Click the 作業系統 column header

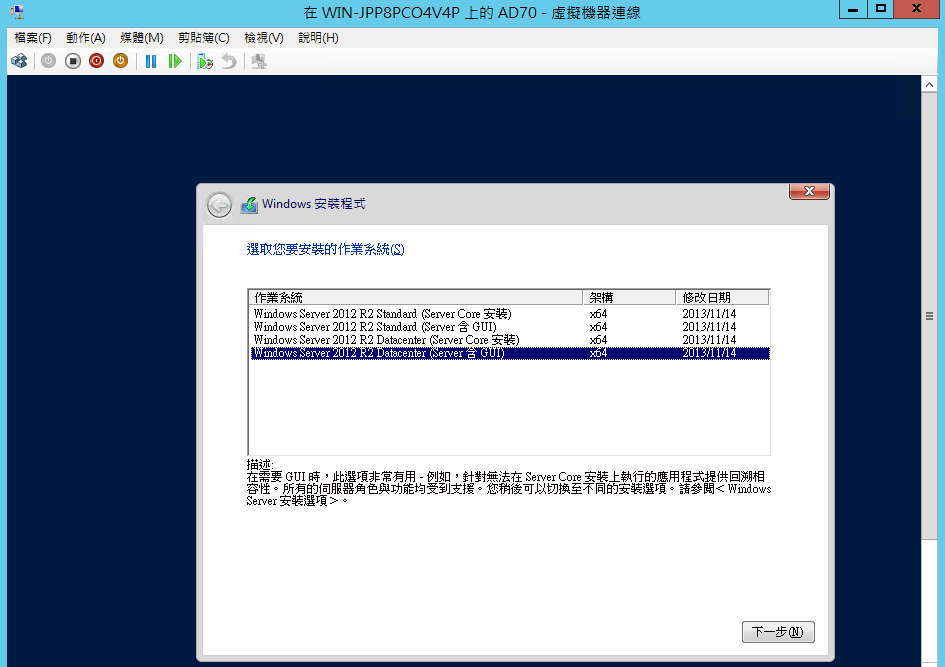415,297
